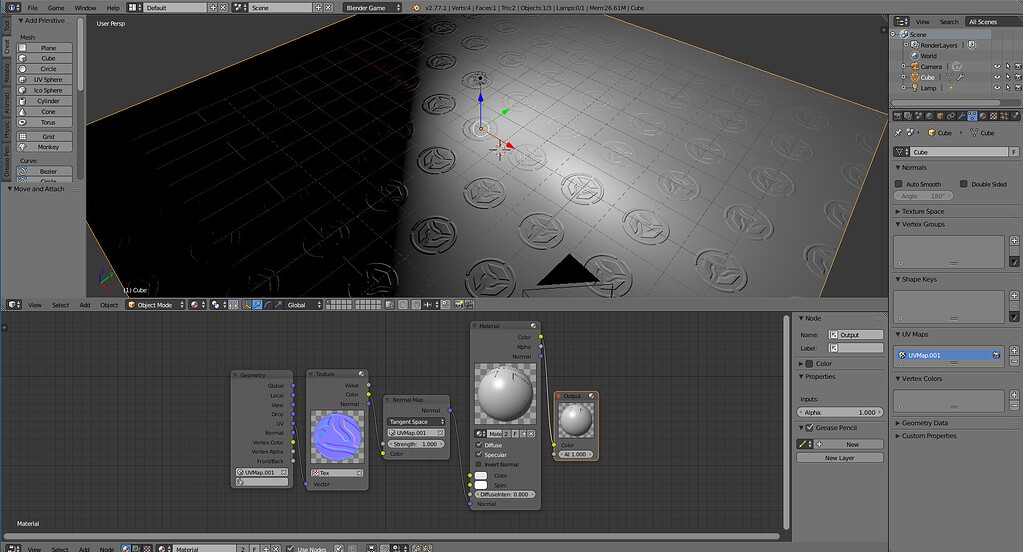Toggle Diffuse checkbox on Material node
The width and height of the screenshot is (1023, 552).
(x=479, y=445)
